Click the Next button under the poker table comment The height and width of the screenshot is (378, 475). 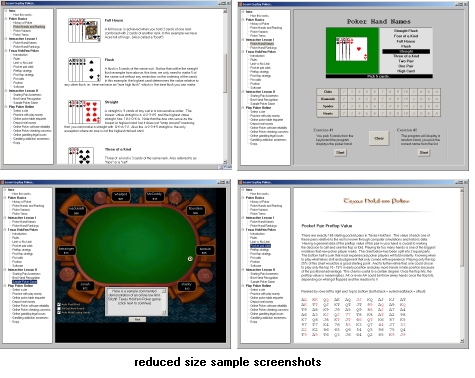137,319
